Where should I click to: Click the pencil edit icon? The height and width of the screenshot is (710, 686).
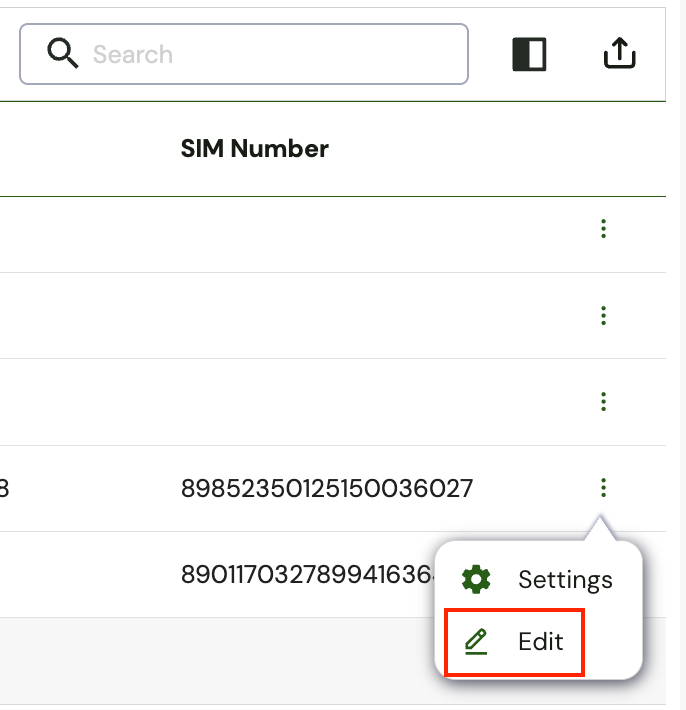click(476, 642)
